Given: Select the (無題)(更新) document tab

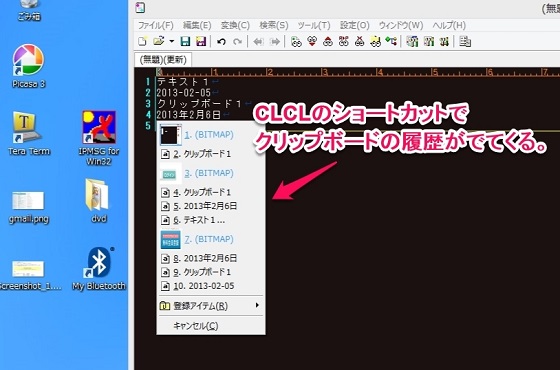Looking at the screenshot, I should point(163,59).
